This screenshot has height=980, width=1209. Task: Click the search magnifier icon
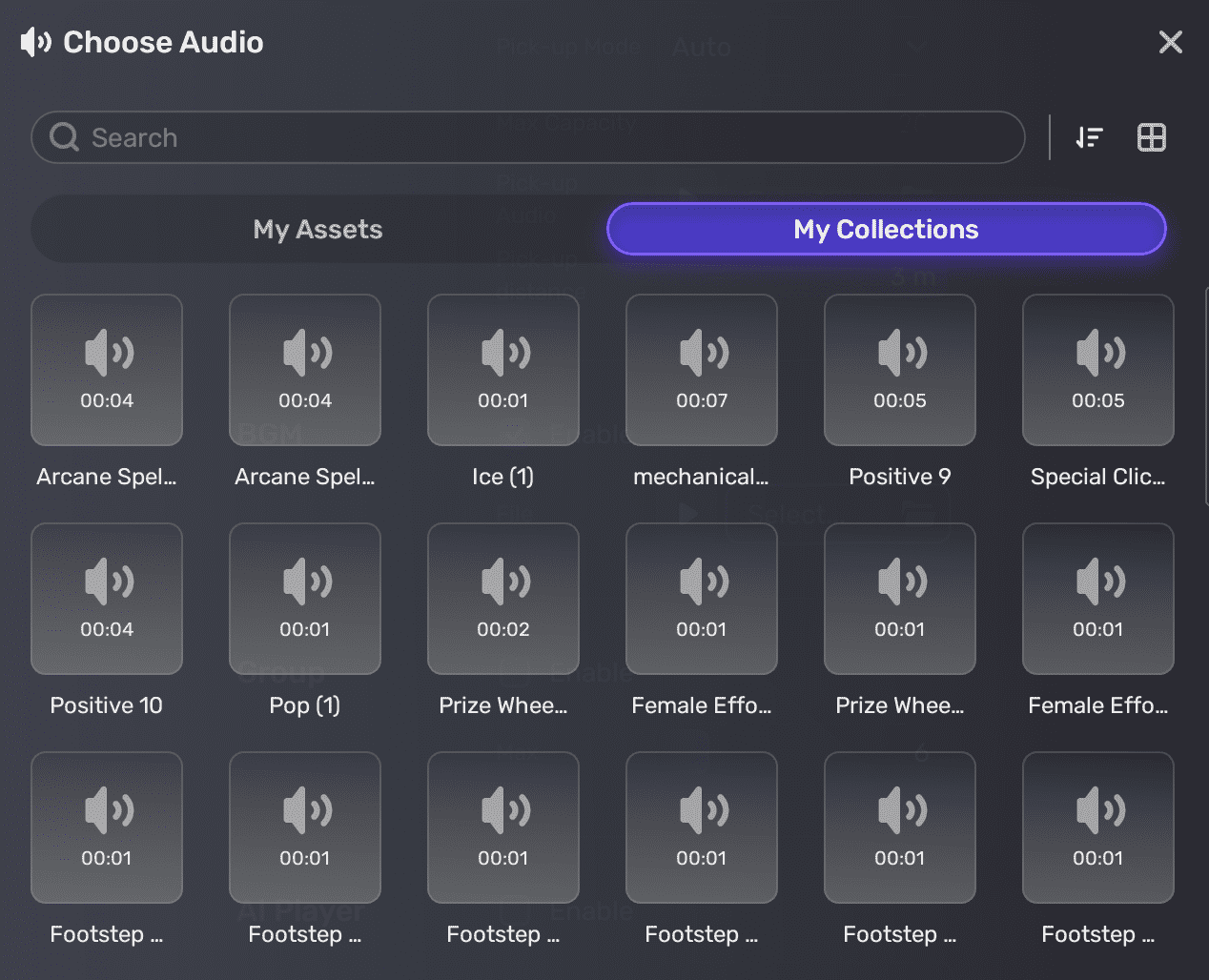tap(62, 137)
